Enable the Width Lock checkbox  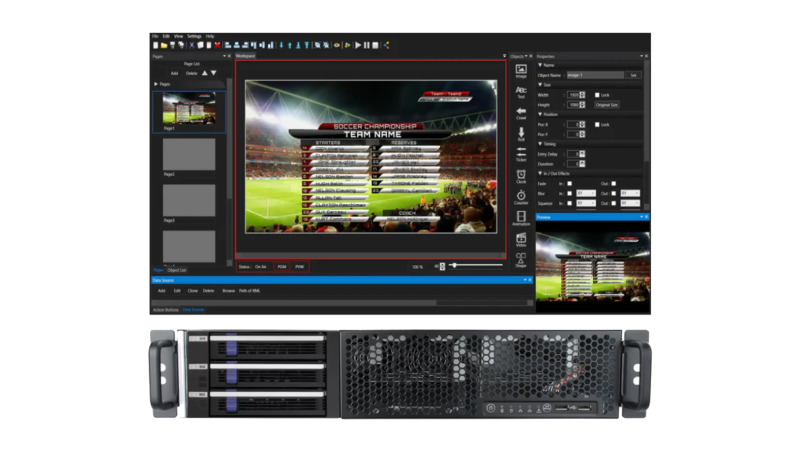tap(597, 95)
